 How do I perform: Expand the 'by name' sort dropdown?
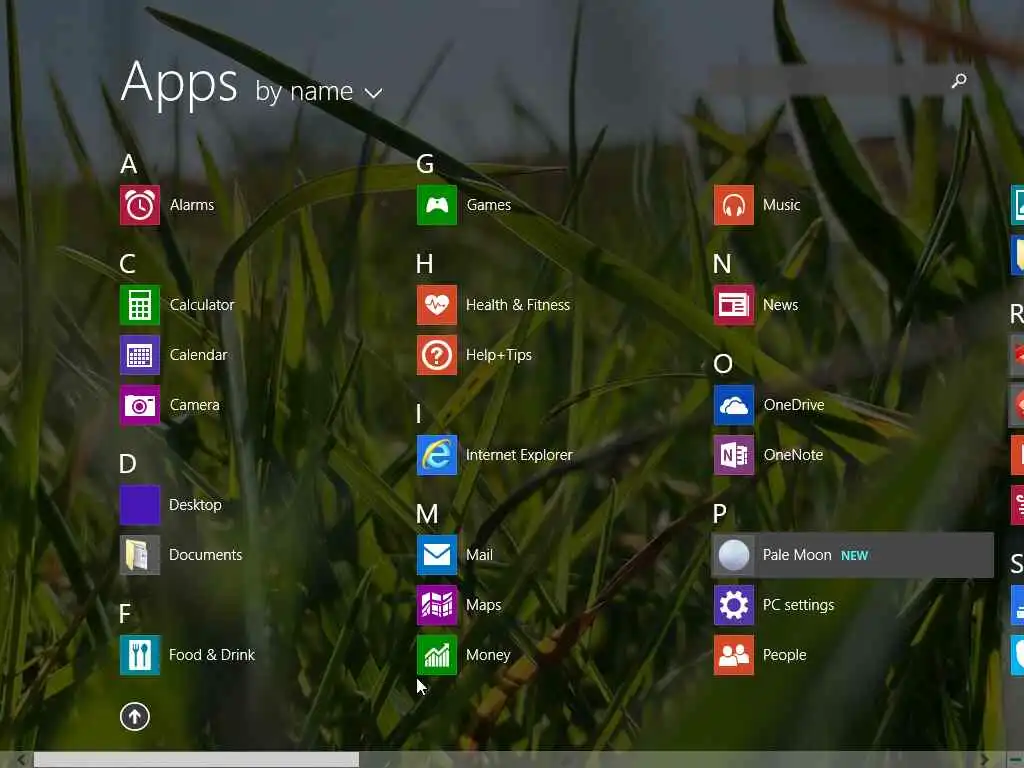[x=319, y=92]
